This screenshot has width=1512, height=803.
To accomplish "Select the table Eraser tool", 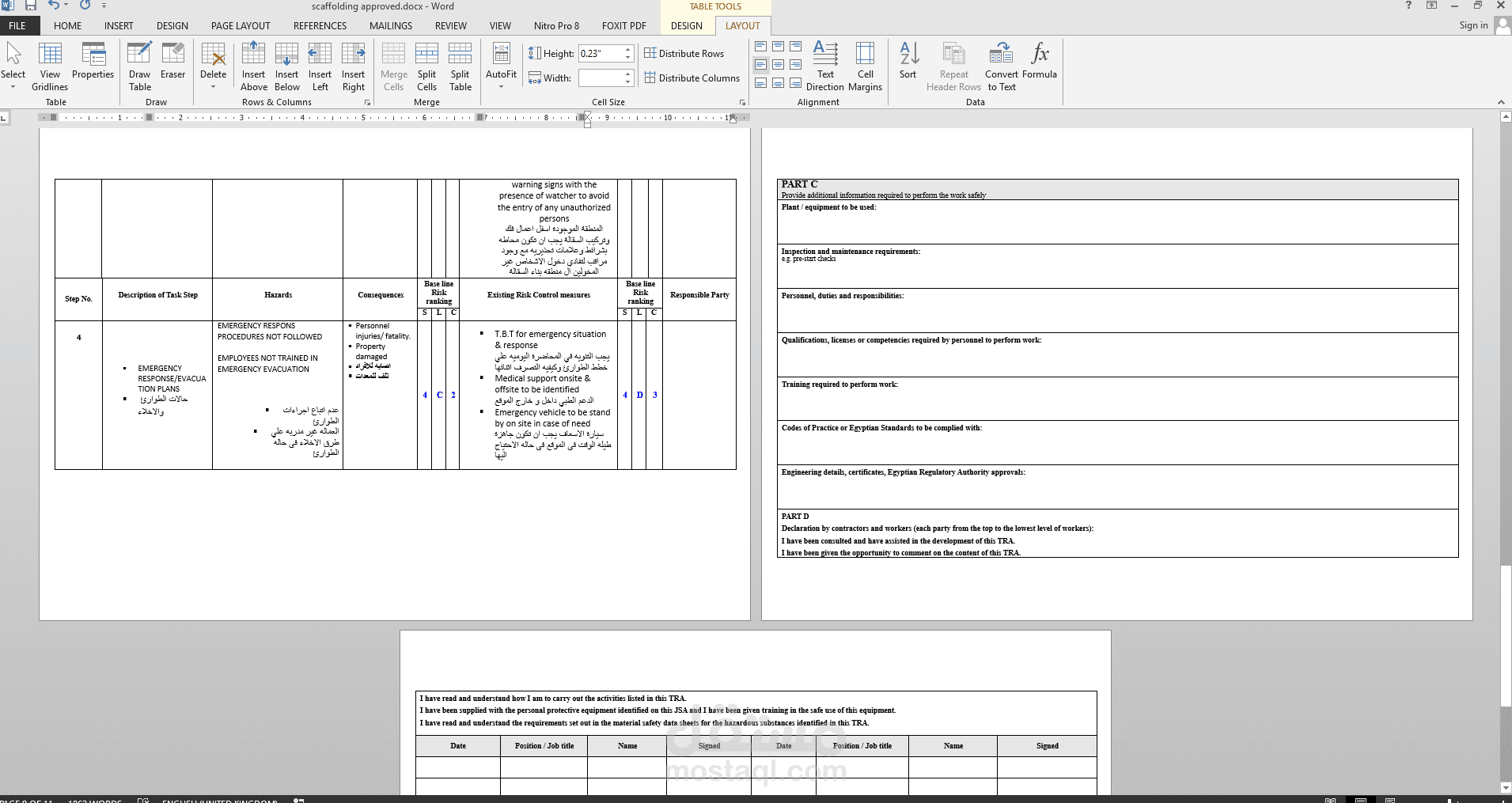I will click(172, 63).
